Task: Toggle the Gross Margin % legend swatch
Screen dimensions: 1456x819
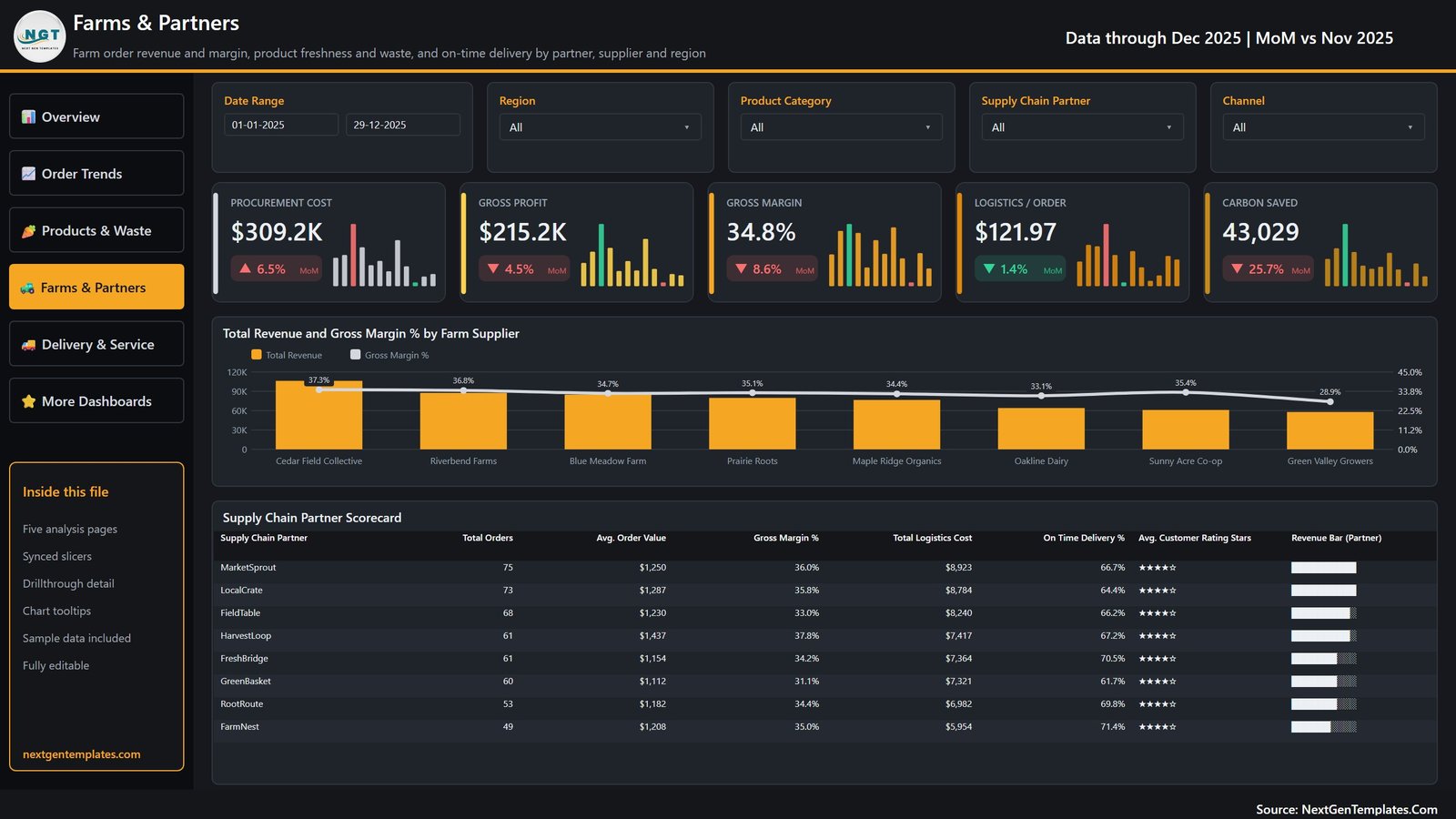Action: (356, 355)
